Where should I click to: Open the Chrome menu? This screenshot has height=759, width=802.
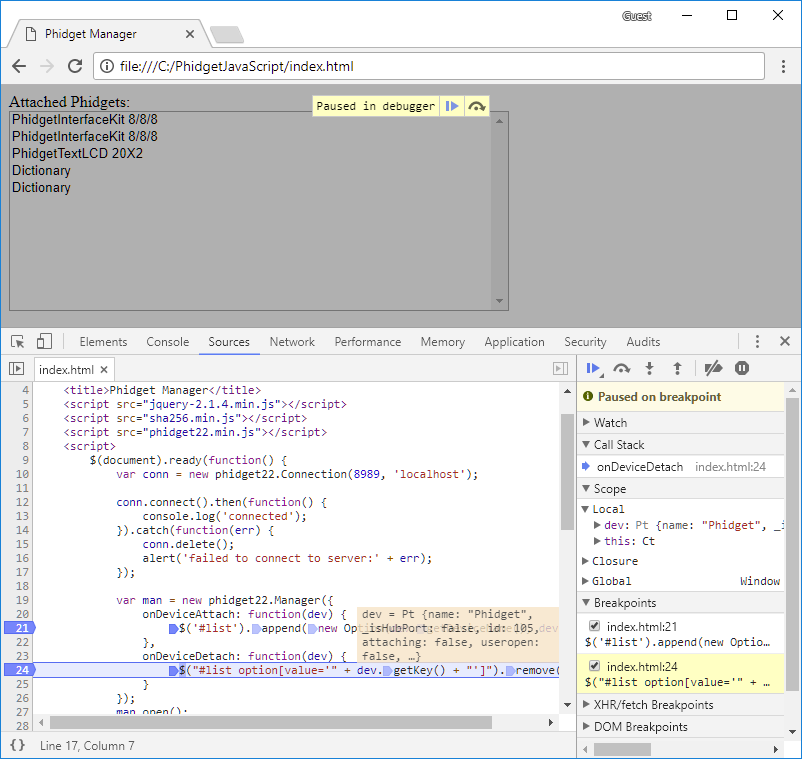(x=783, y=66)
